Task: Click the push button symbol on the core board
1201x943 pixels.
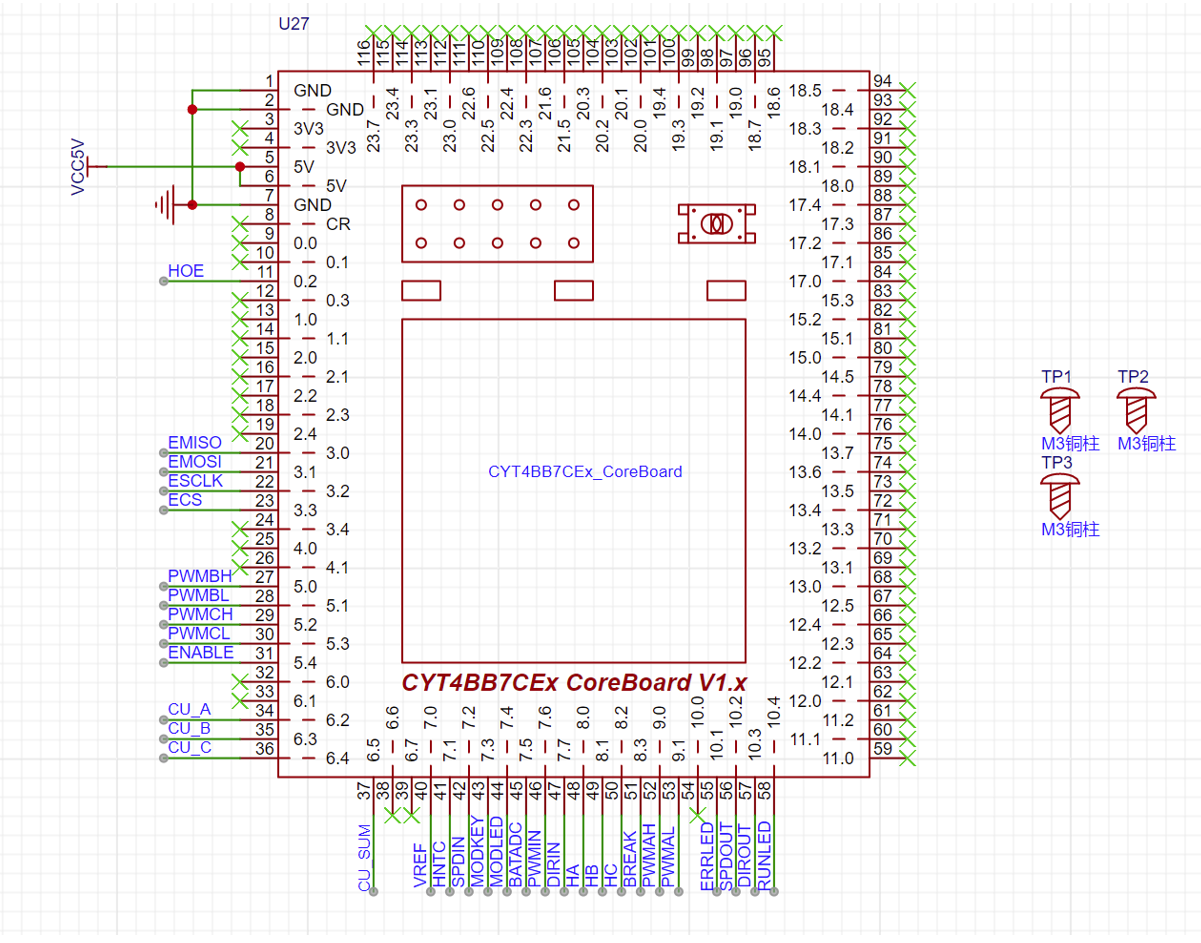Action: coord(714,224)
